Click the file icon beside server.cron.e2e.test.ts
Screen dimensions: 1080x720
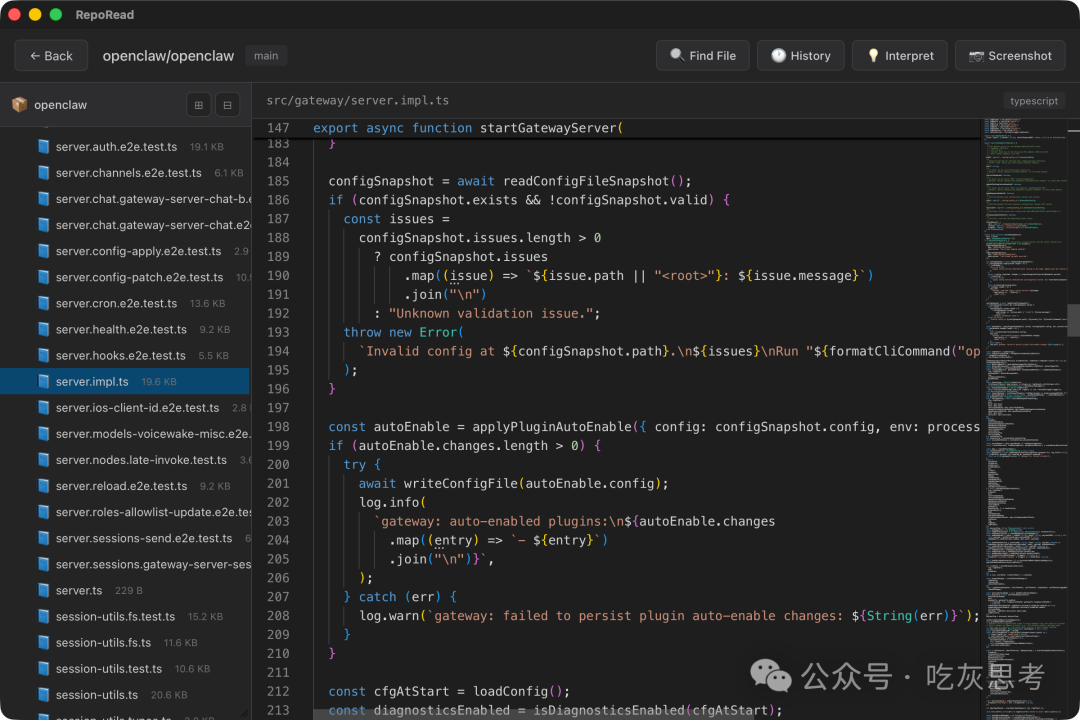pyautogui.click(x=43, y=303)
